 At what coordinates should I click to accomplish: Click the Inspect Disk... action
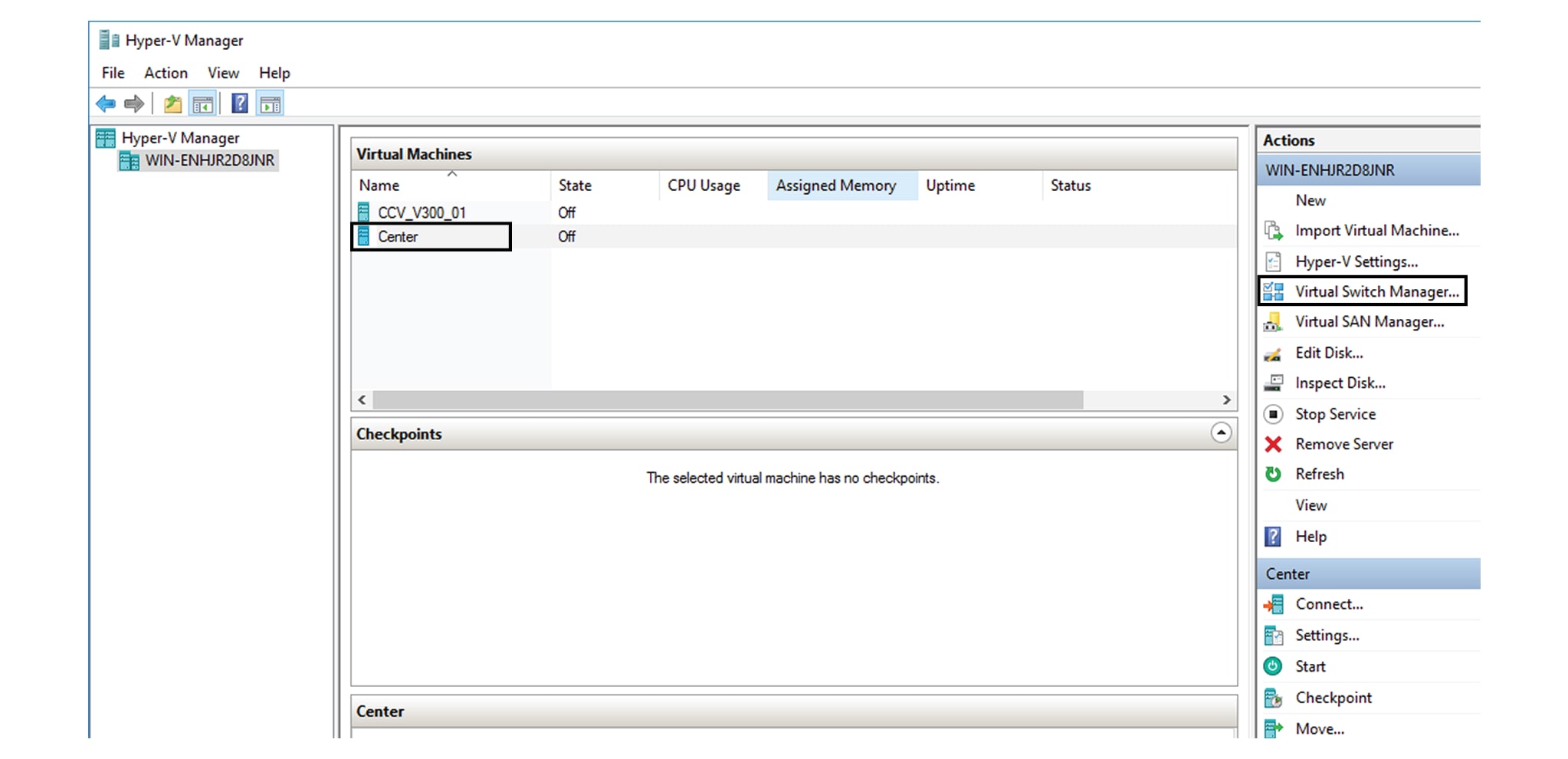[1340, 383]
